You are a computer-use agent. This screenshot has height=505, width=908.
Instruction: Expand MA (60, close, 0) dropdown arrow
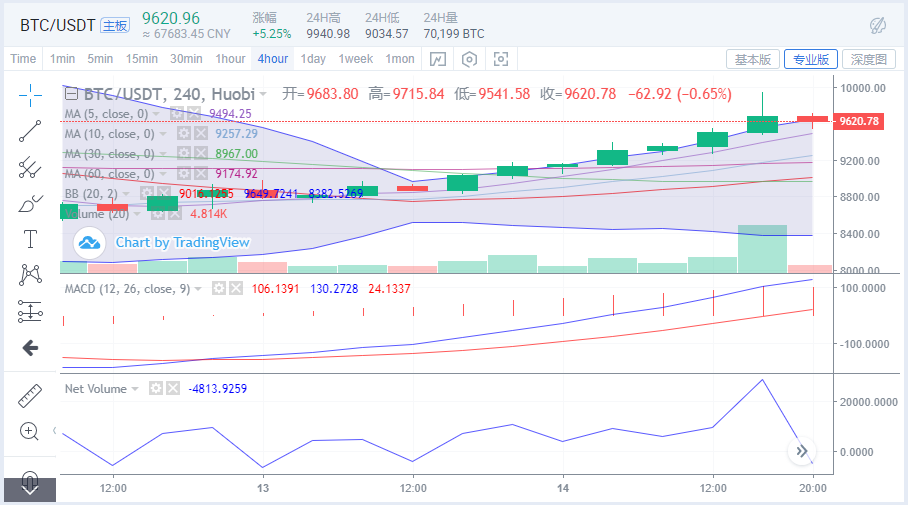coord(163,174)
